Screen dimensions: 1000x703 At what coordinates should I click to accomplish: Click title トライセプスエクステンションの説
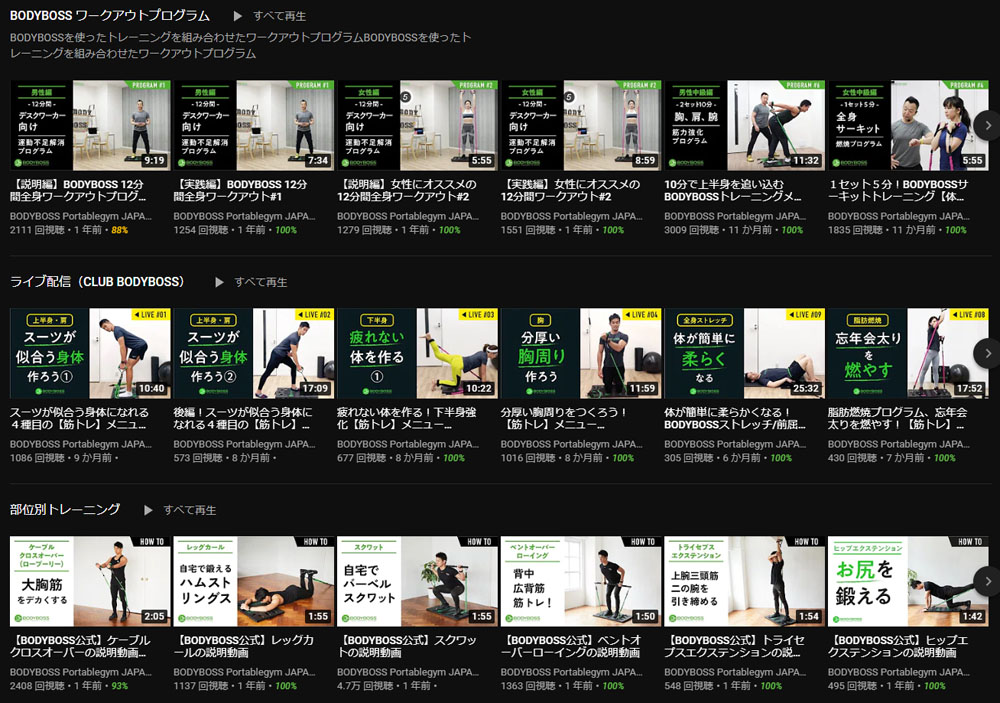734,646
